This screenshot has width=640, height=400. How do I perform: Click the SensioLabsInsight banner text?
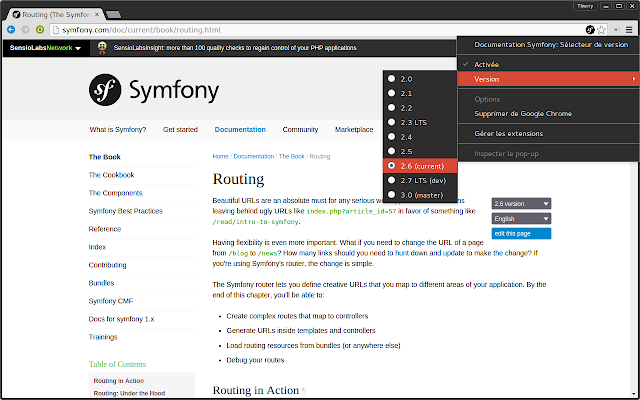235,48
